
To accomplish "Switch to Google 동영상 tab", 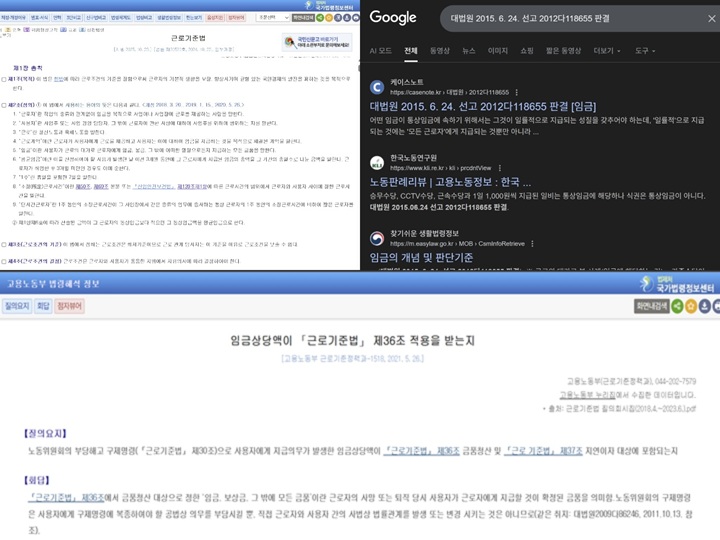I will (439, 51).
